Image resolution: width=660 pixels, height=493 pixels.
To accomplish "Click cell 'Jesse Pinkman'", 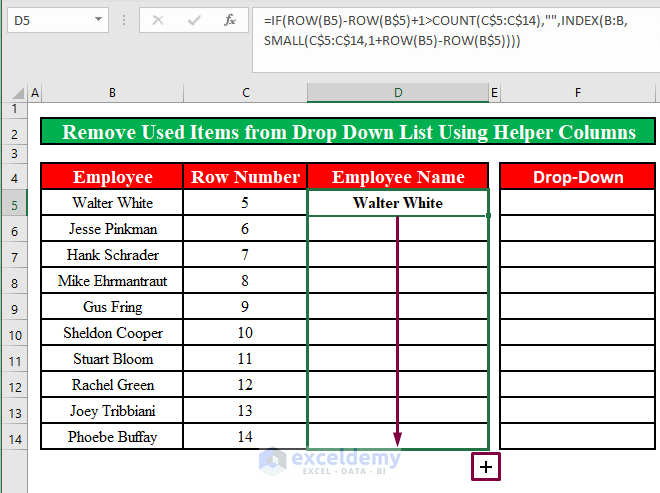I will [112, 229].
